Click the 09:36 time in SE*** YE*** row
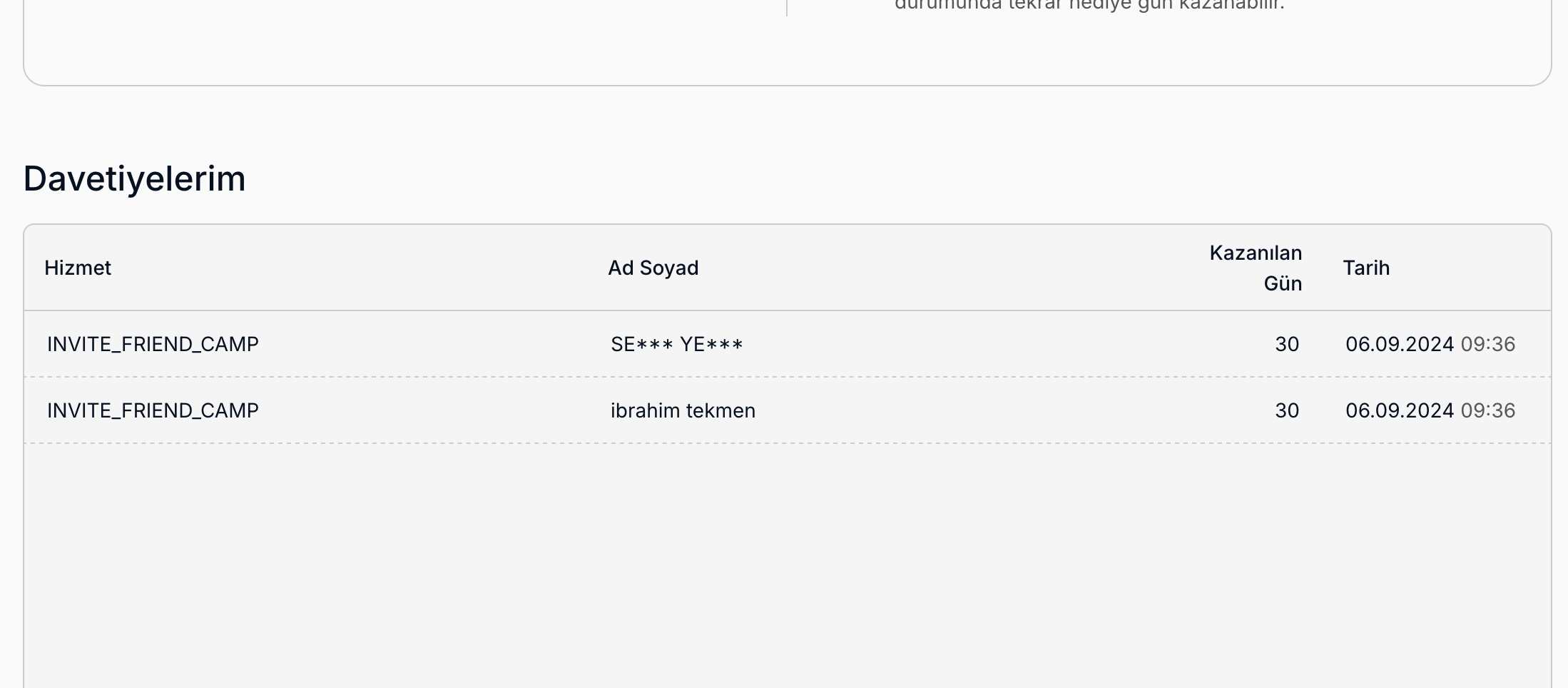Image resolution: width=1568 pixels, height=688 pixels. click(x=1488, y=344)
